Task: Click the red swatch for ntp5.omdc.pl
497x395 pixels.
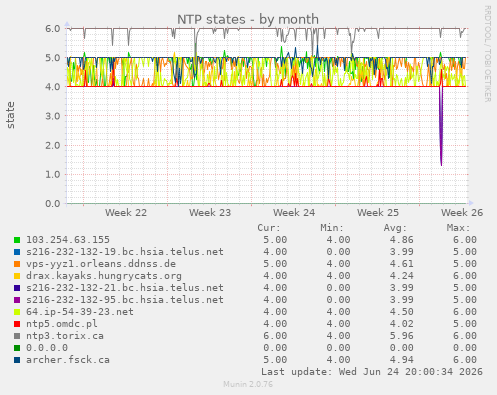Action: pyautogui.click(x=17, y=324)
